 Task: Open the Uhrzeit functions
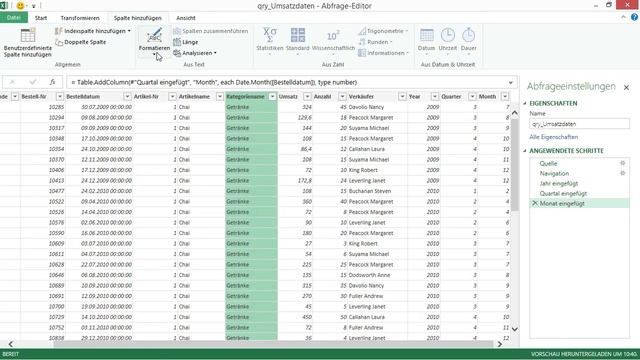[448, 41]
